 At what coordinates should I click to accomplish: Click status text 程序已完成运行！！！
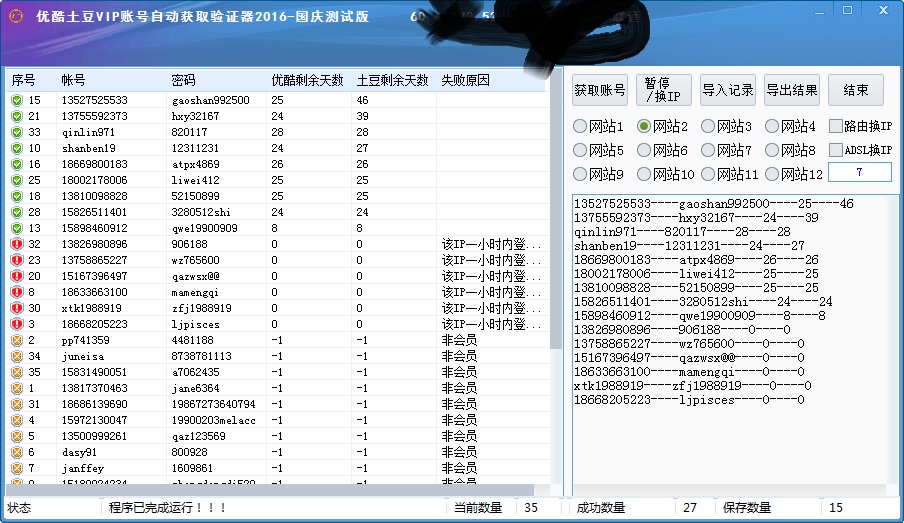[x=167, y=508]
